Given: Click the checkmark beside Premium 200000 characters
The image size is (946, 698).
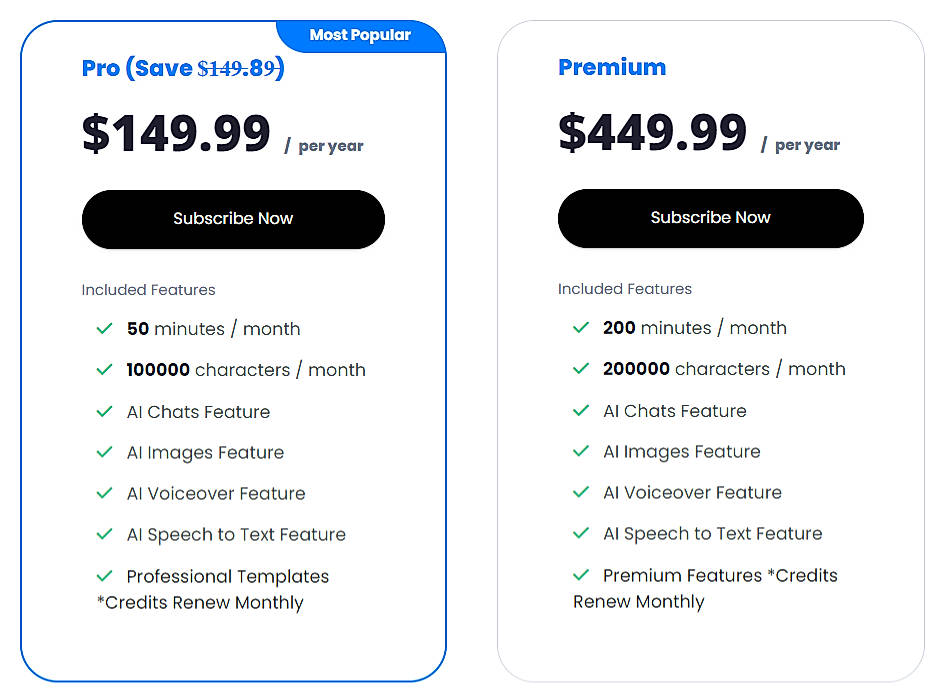Looking at the screenshot, I should 580,368.
